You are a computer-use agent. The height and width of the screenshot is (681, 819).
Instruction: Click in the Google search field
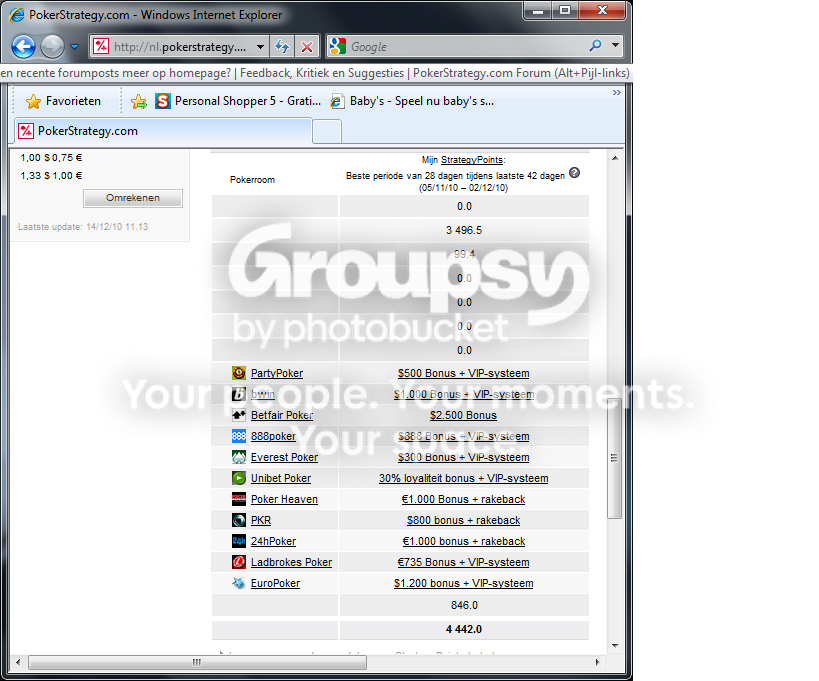pos(467,46)
